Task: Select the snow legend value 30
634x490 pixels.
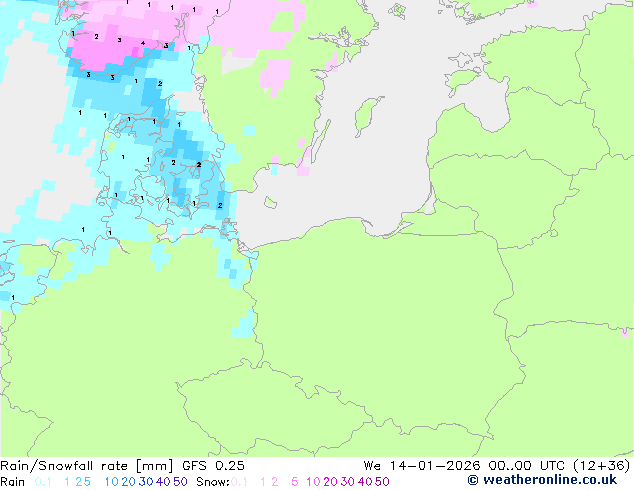Action: coord(348,482)
